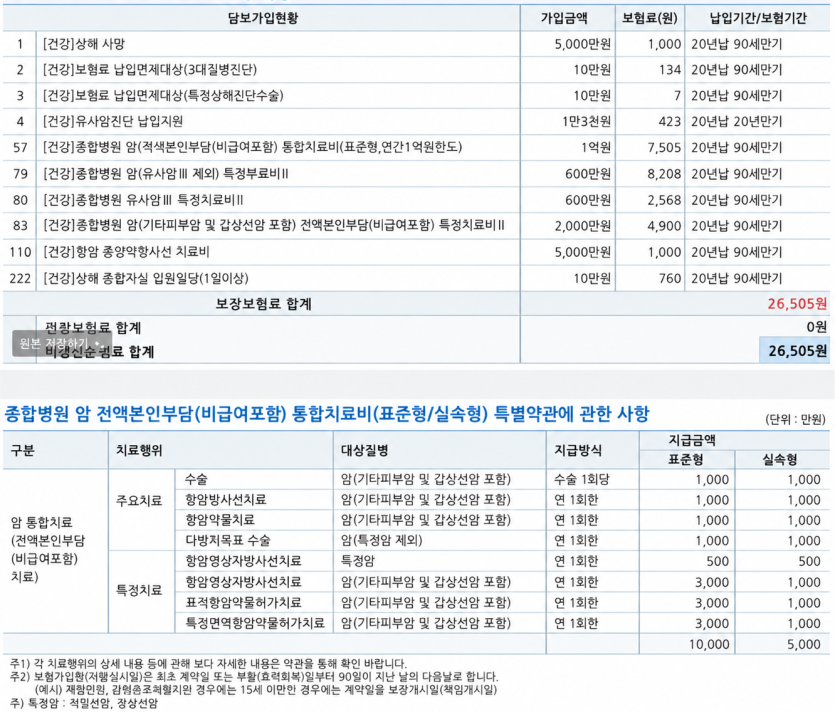Select the 지급방식 column header
Screen dimensions: 835x712
578,451
